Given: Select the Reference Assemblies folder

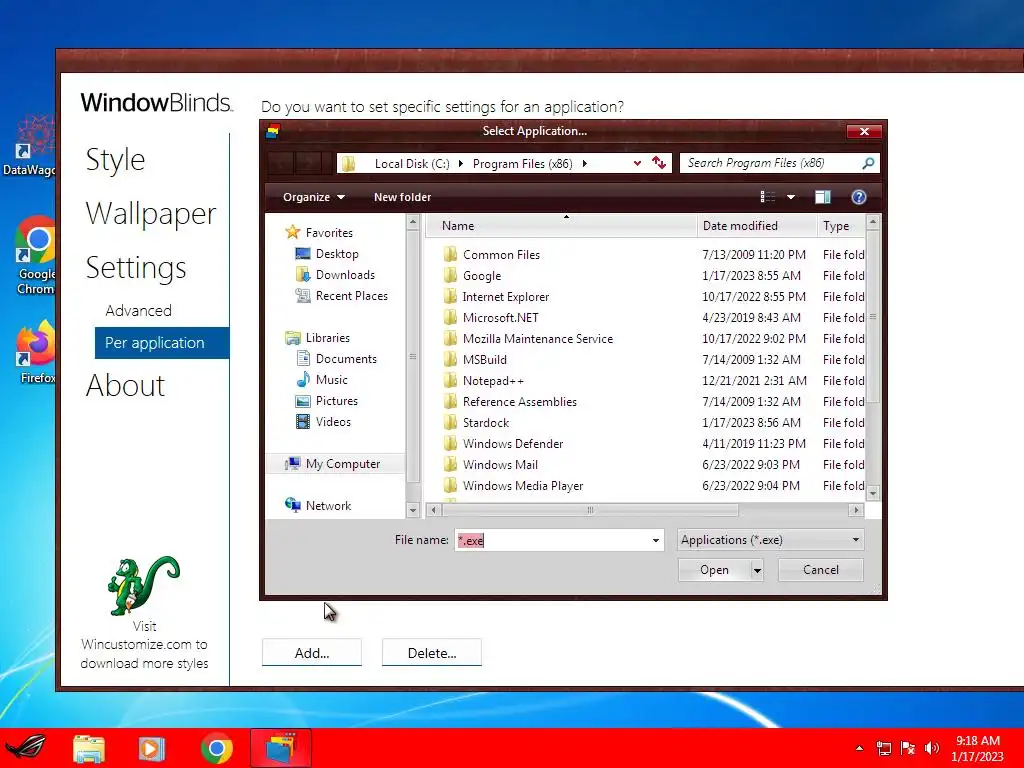Looking at the screenshot, I should tap(519, 402).
